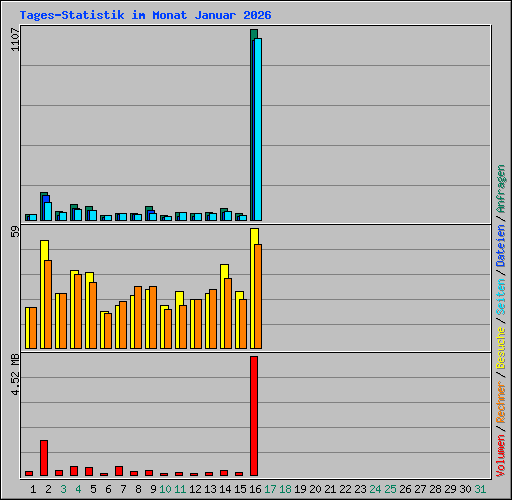Click the cyan pages bar for day 2
The image size is (512, 500).
[x=48, y=211]
